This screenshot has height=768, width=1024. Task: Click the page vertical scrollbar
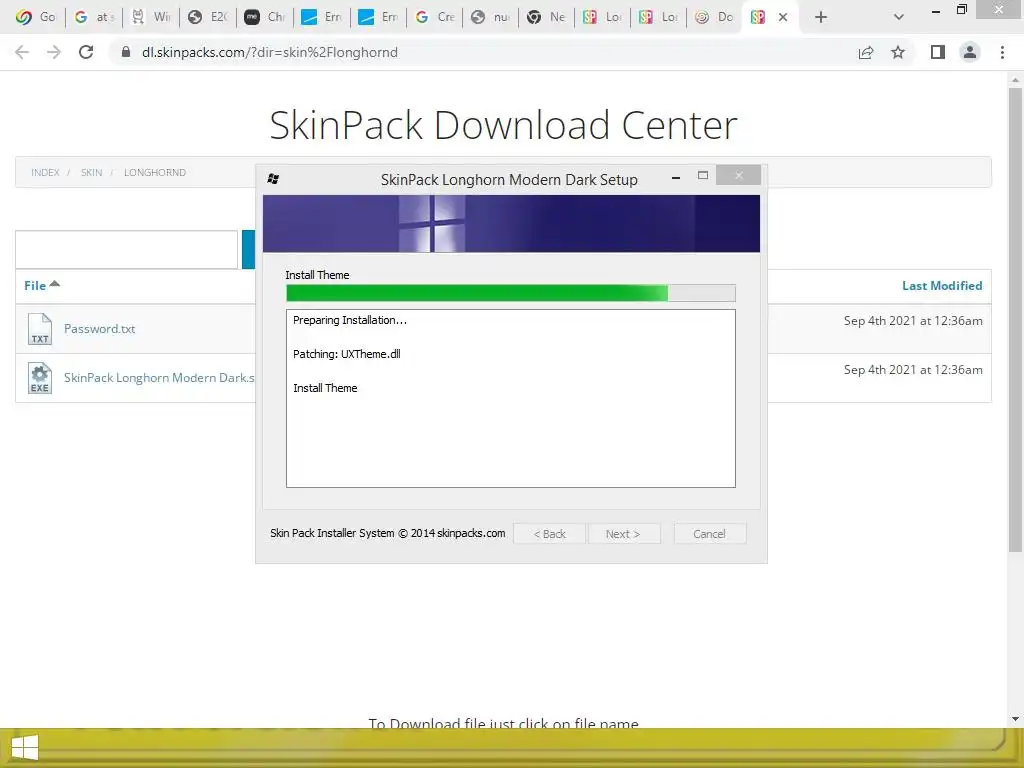click(x=1015, y=320)
